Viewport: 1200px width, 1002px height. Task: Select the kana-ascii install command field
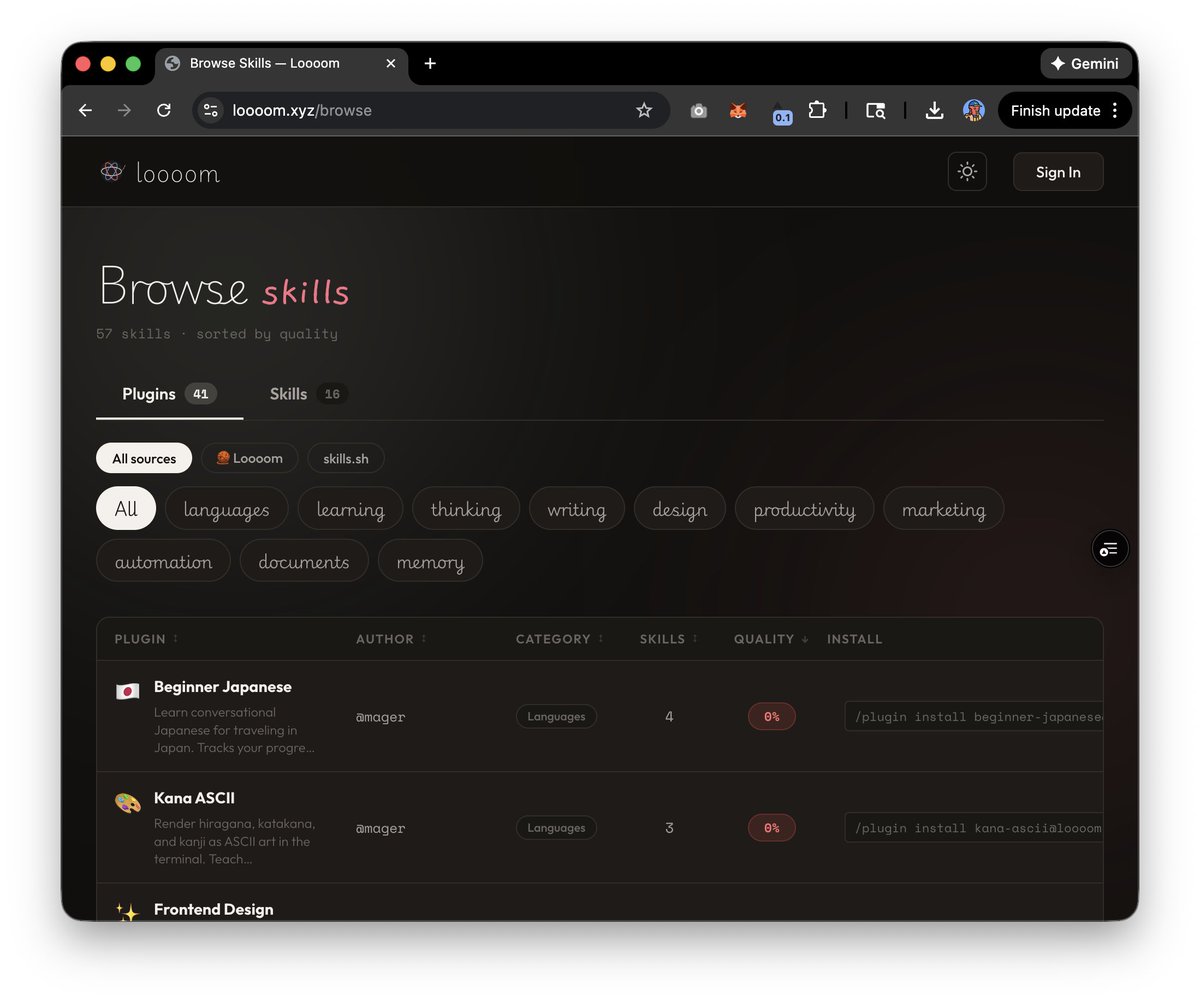point(974,828)
